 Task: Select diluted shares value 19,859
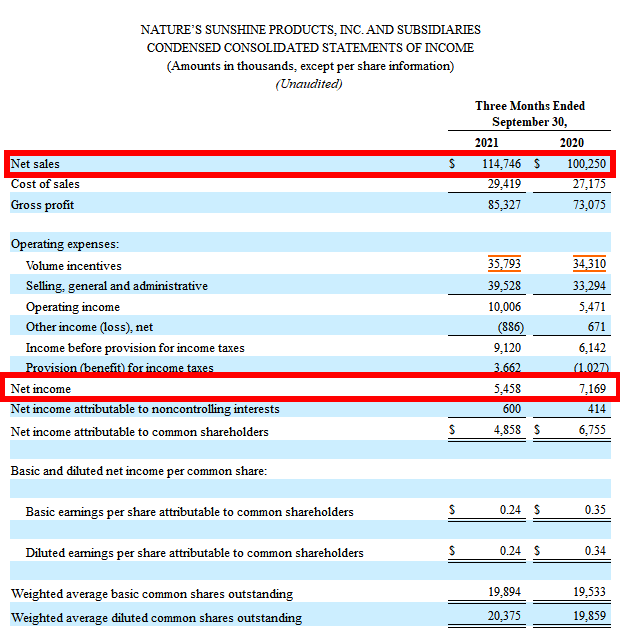(589, 616)
